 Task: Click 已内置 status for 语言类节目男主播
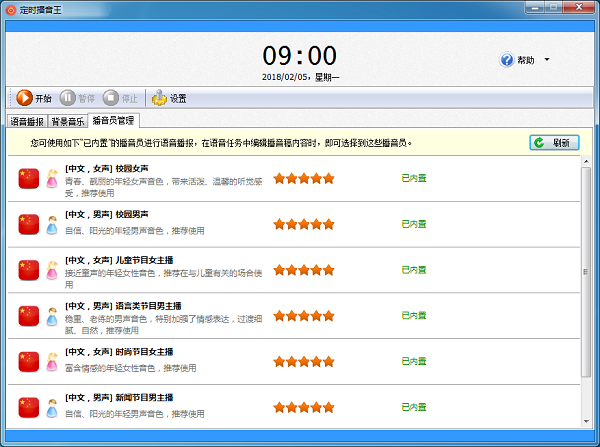414,315
